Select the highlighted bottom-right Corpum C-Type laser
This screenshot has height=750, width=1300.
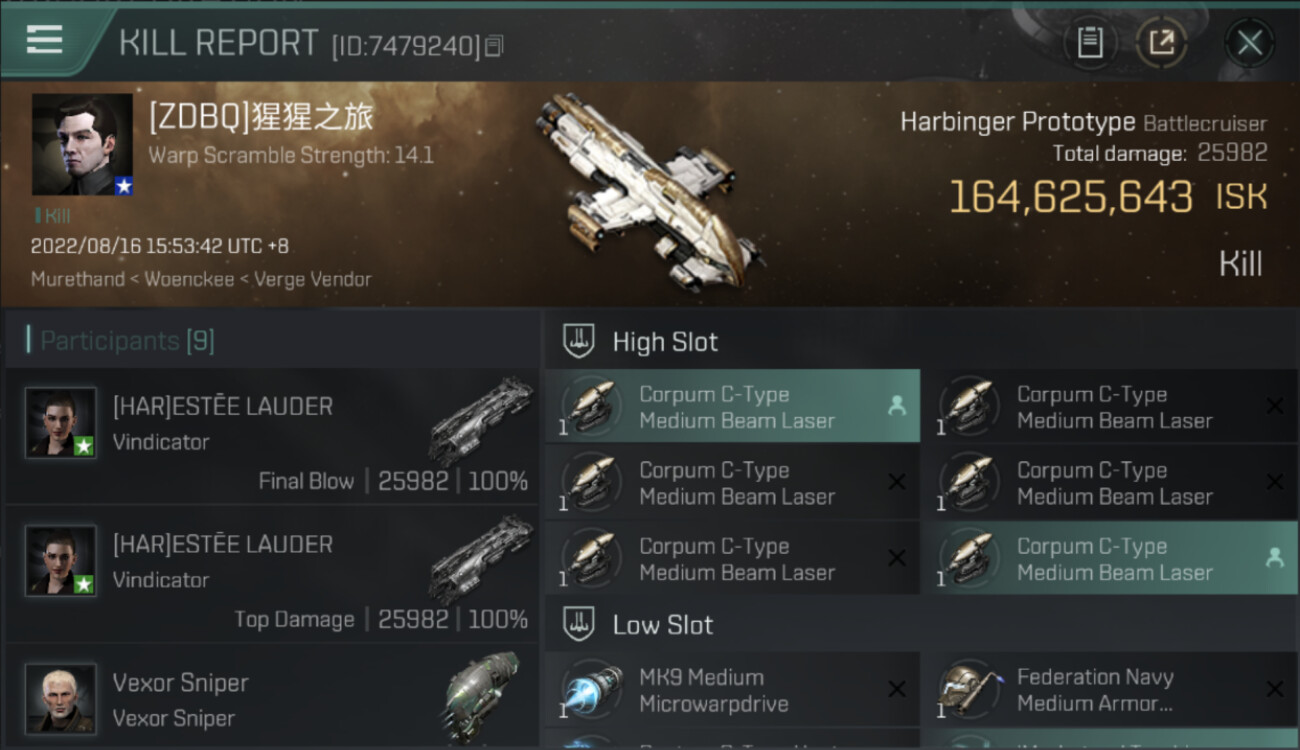click(x=1110, y=558)
